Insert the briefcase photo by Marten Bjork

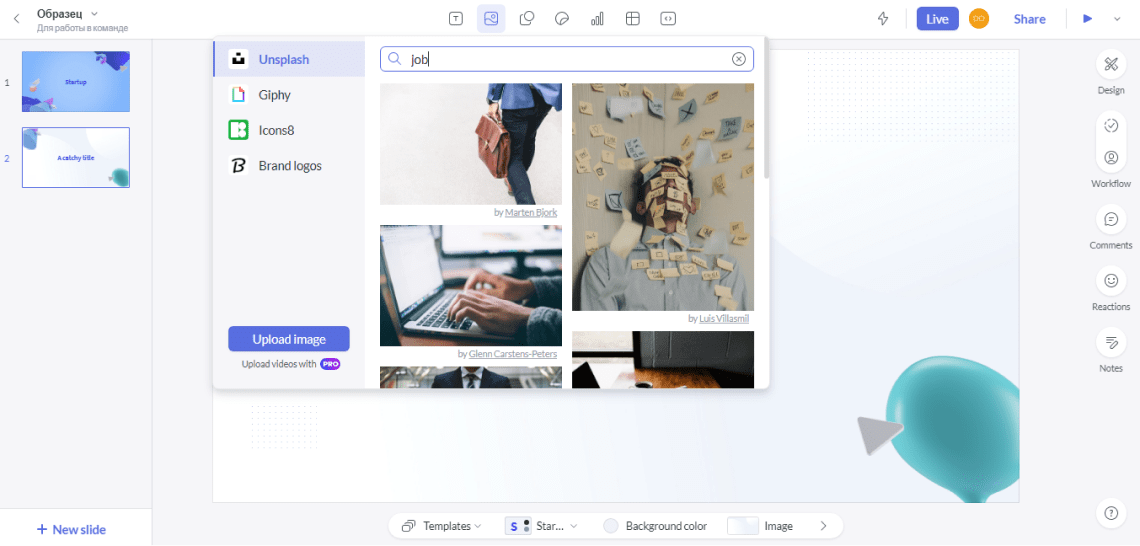coord(471,144)
